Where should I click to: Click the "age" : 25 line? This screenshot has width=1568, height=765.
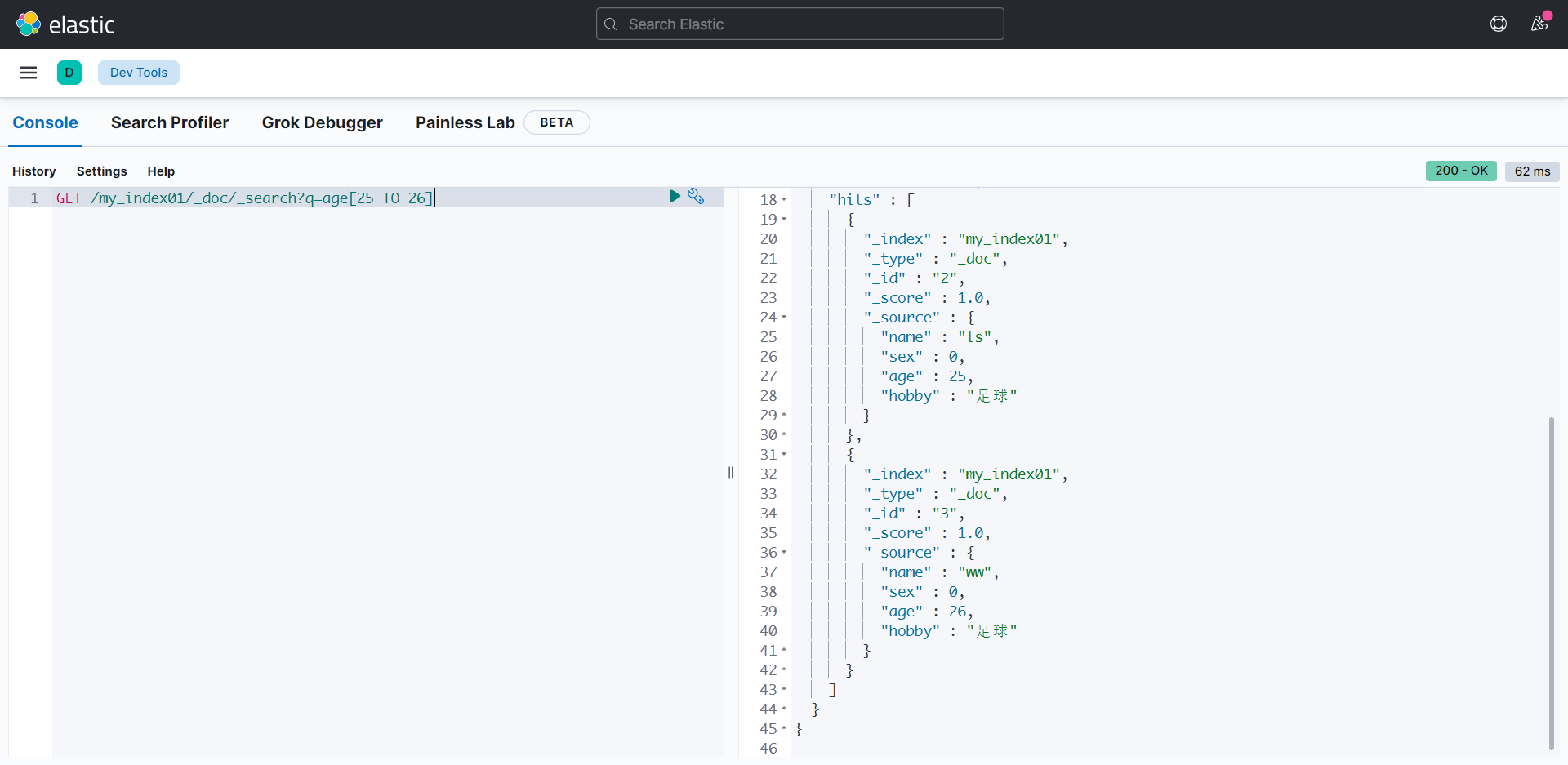(927, 376)
